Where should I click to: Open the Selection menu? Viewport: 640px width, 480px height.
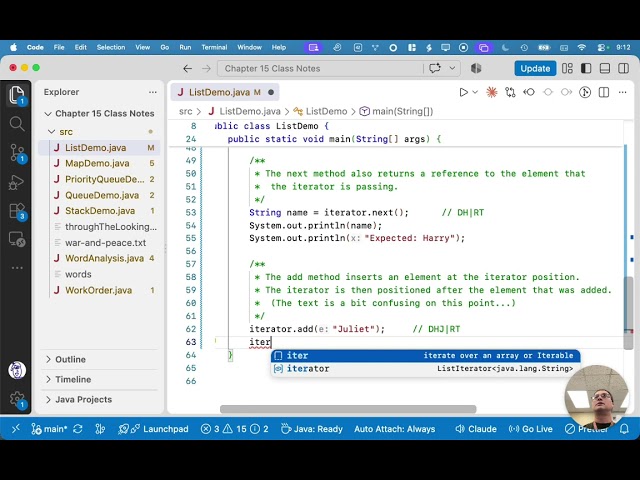(111, 47)
